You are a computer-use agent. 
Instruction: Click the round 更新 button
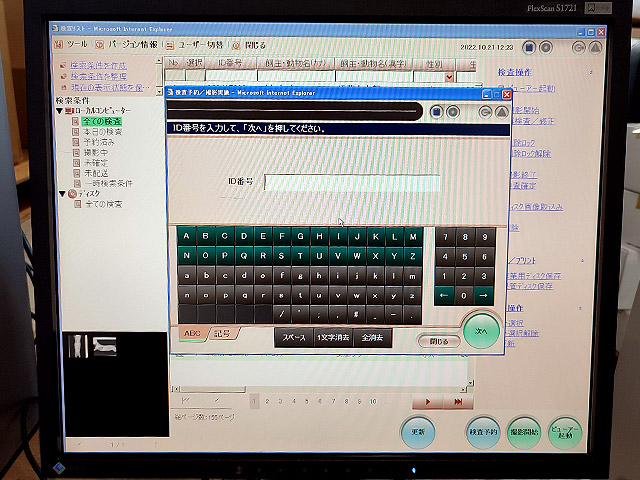click(x=418, y=432)
